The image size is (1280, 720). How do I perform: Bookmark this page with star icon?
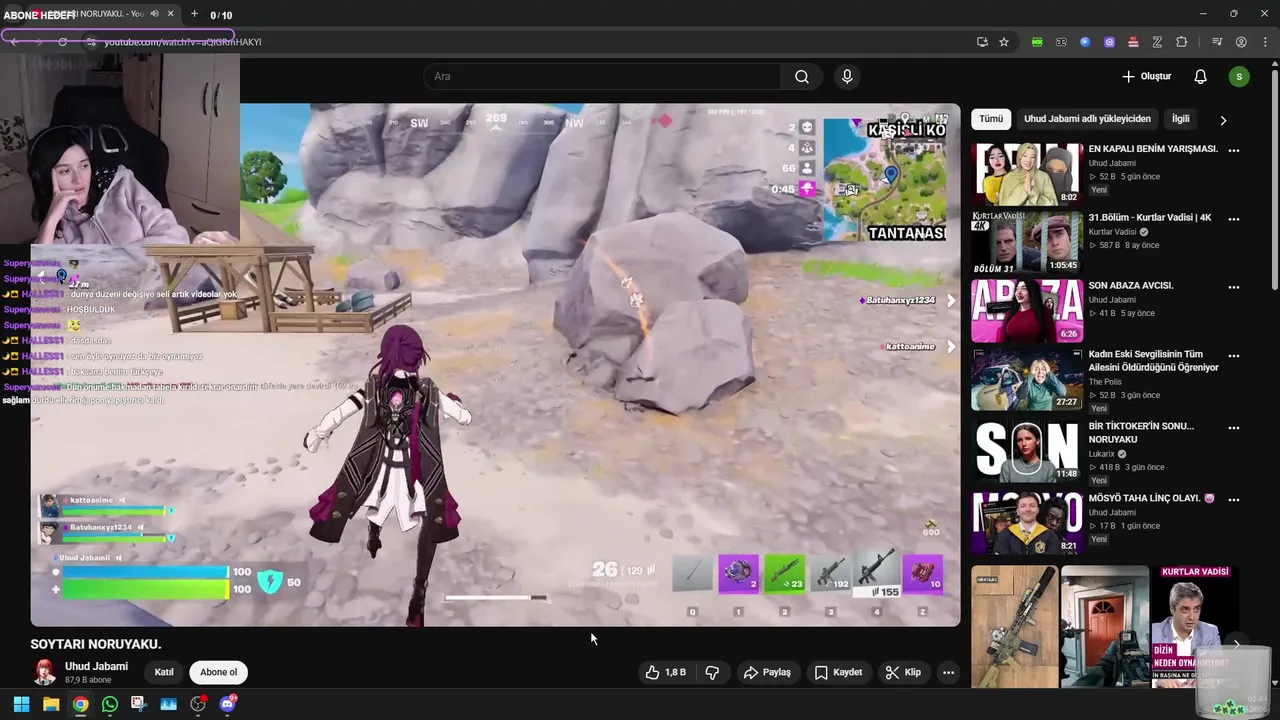[x=1004, y=42]
